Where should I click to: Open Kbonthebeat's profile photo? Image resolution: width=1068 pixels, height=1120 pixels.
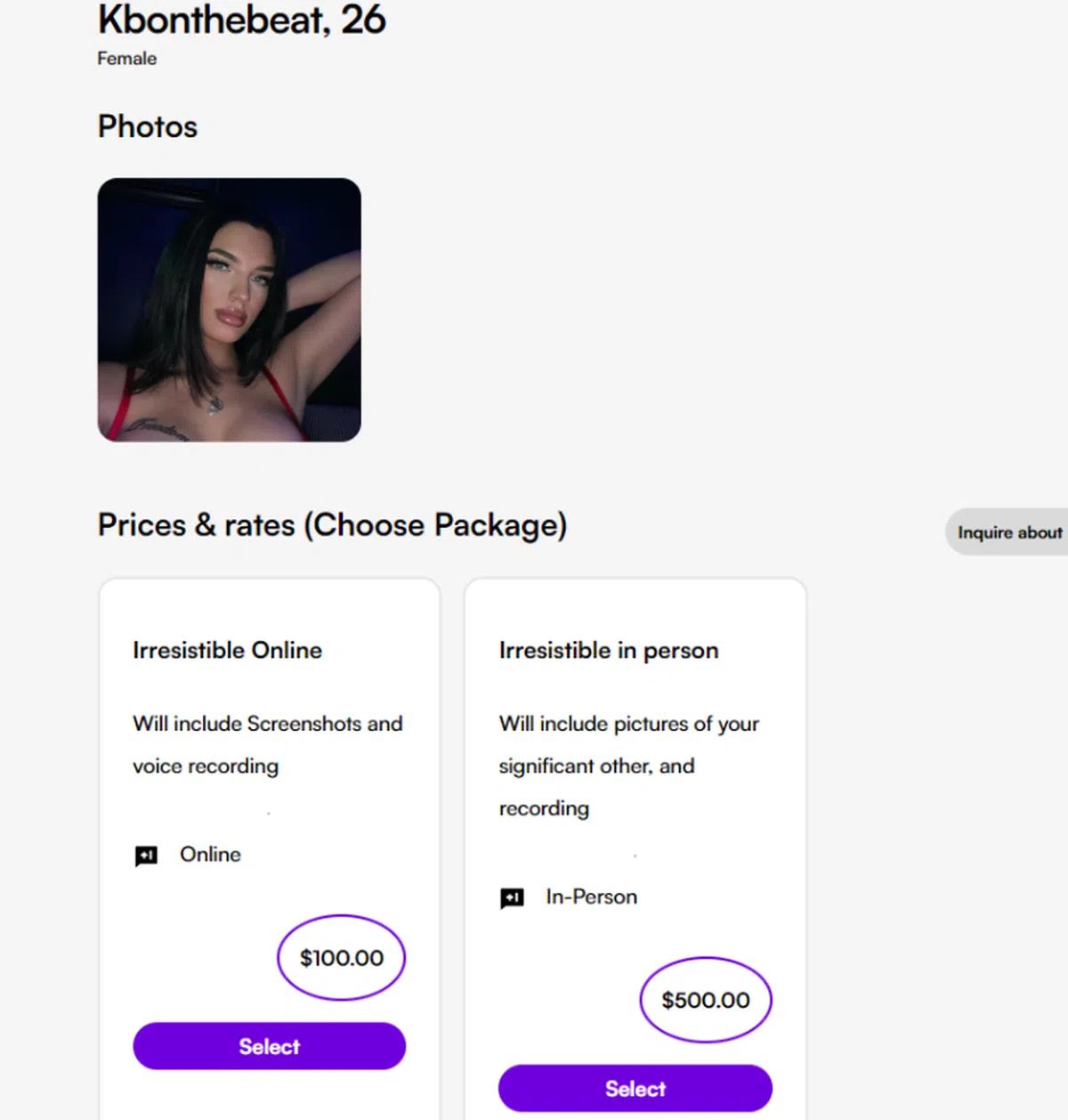pyautogui.click(x=230, y=310)
